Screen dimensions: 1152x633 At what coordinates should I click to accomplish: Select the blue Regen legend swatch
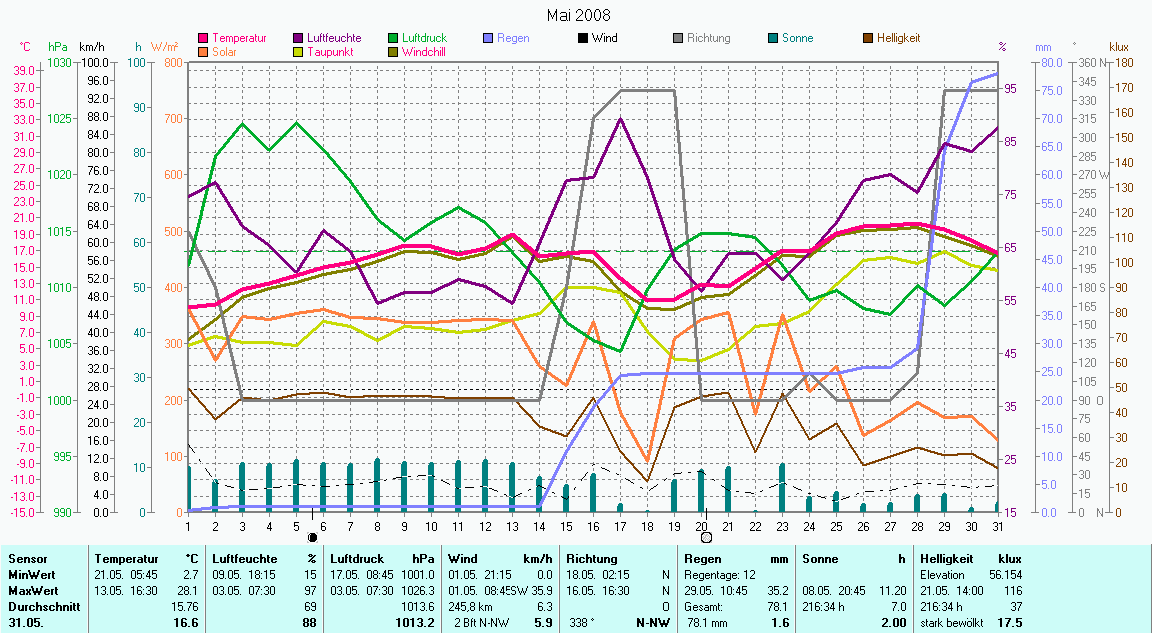(489, 38)
